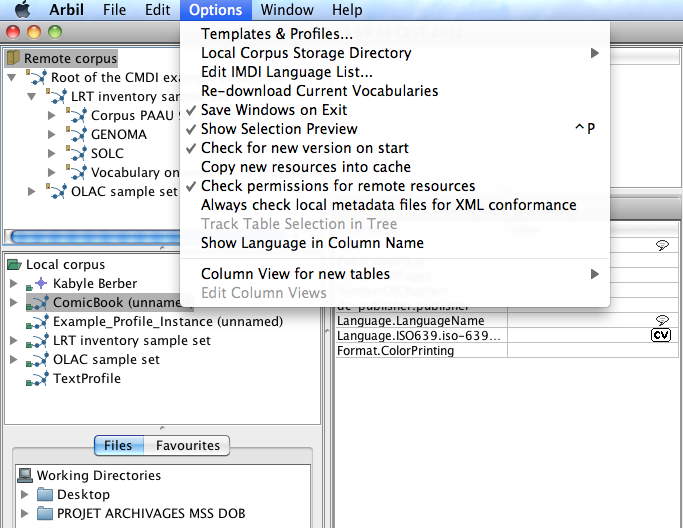Select the TextProfile tree item
The image size is (683, 528).
coord(87,379)
